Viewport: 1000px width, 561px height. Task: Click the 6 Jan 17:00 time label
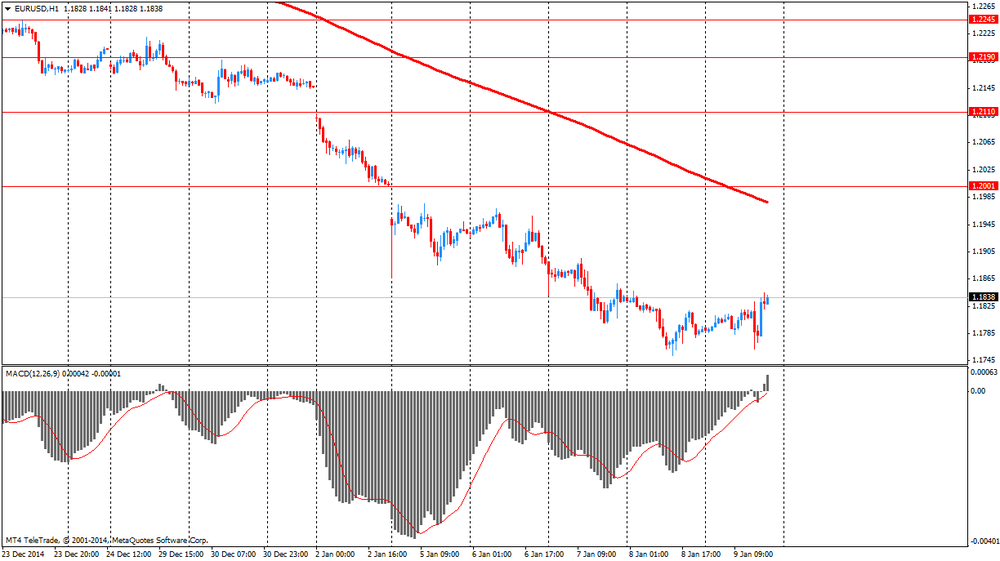click(x=544, y=554)
